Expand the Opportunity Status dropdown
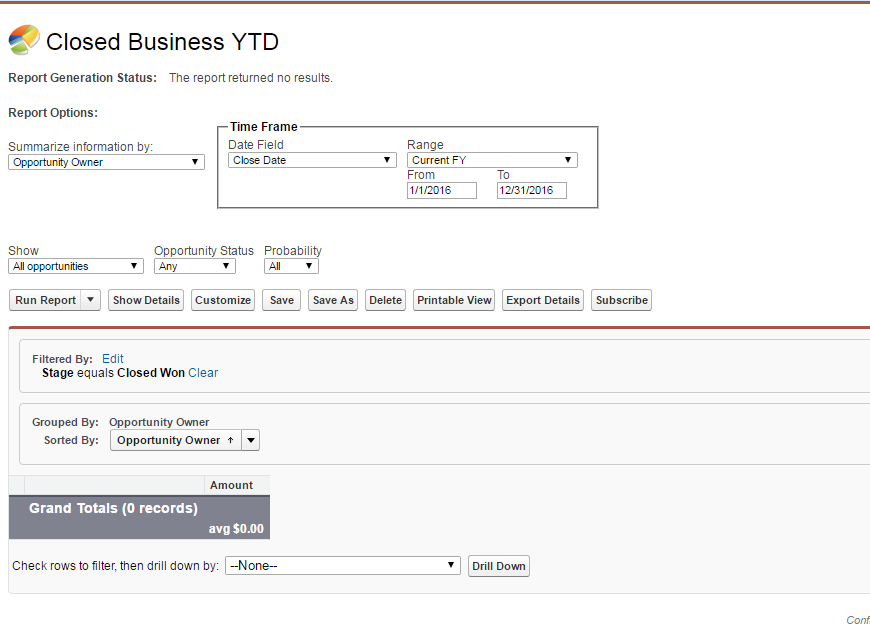Screen dimensions: 870x636 point(195,266)
